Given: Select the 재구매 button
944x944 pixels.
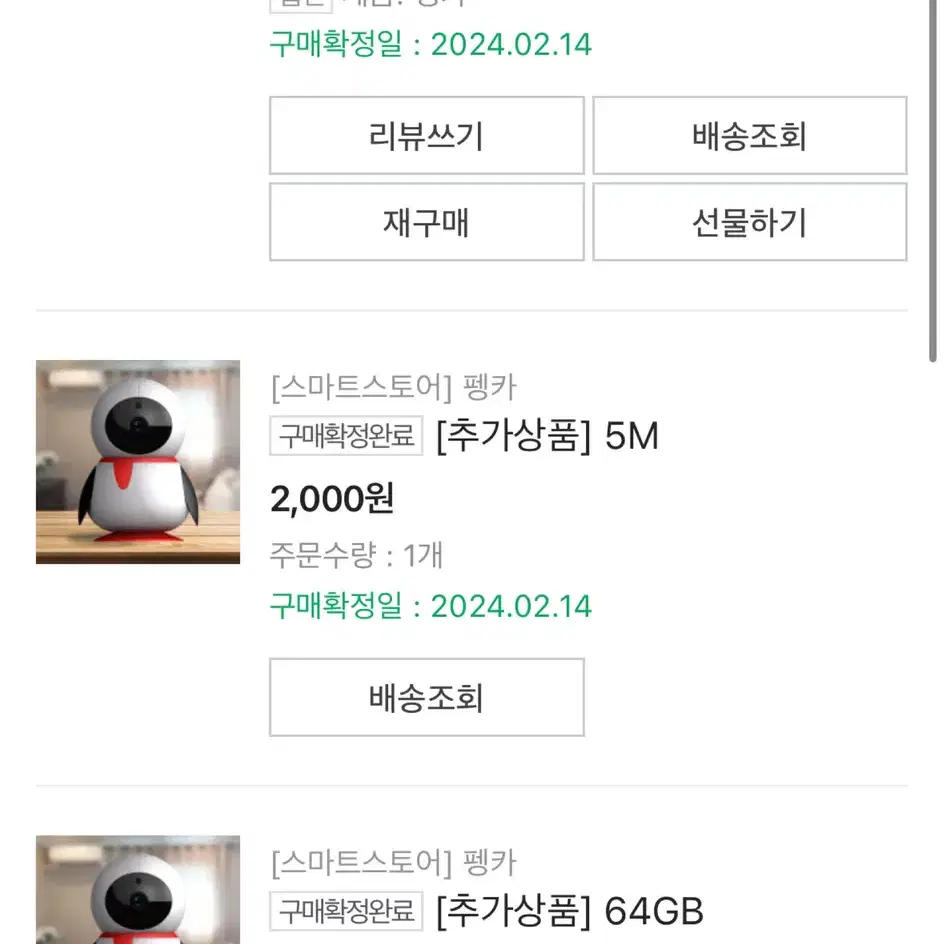Looking at the screenshot, I should 426,222.
